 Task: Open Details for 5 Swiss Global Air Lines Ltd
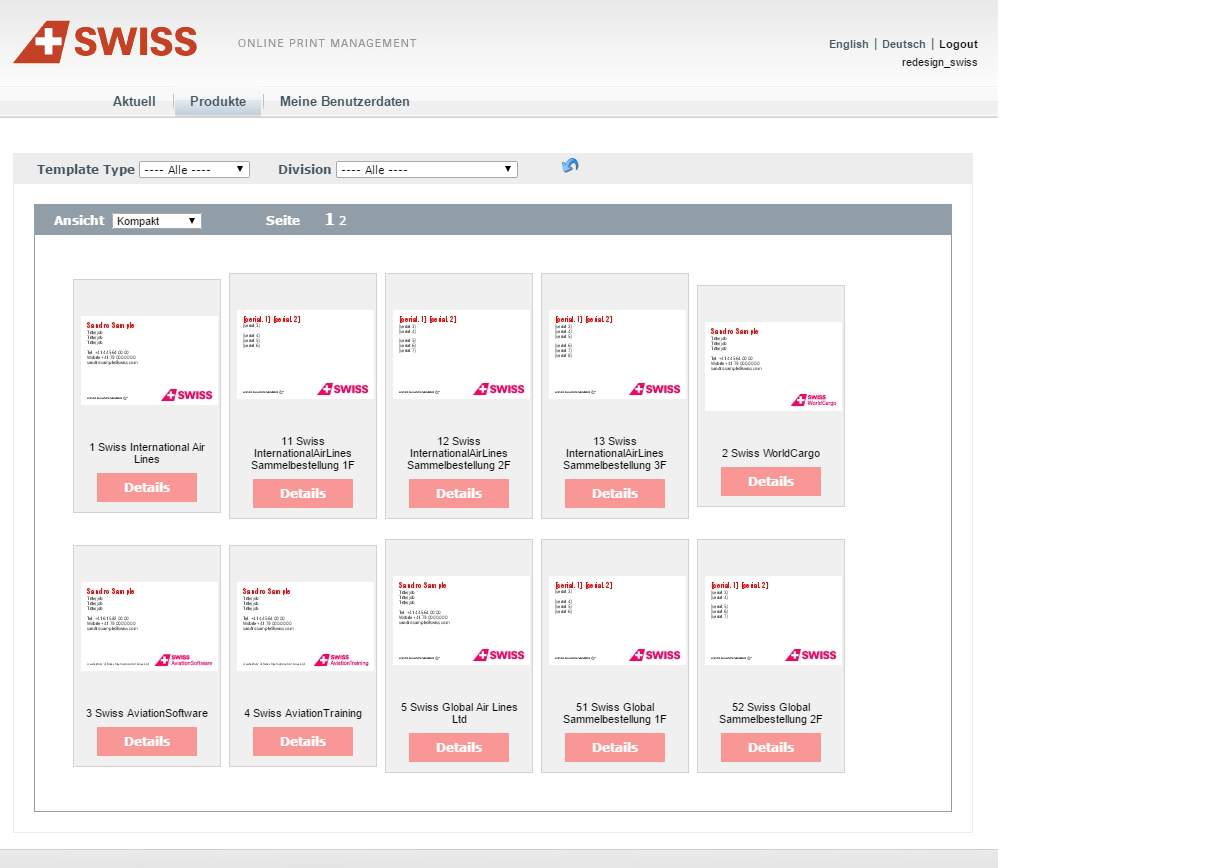tap(459, 748)
